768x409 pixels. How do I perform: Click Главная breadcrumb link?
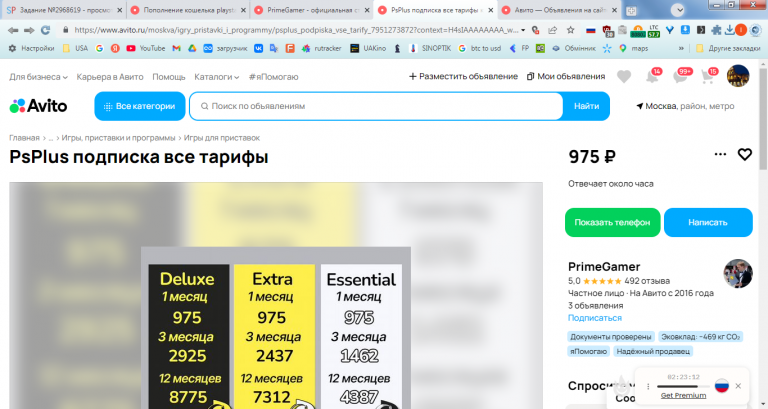pyautogui.click(x=24, y=138)
